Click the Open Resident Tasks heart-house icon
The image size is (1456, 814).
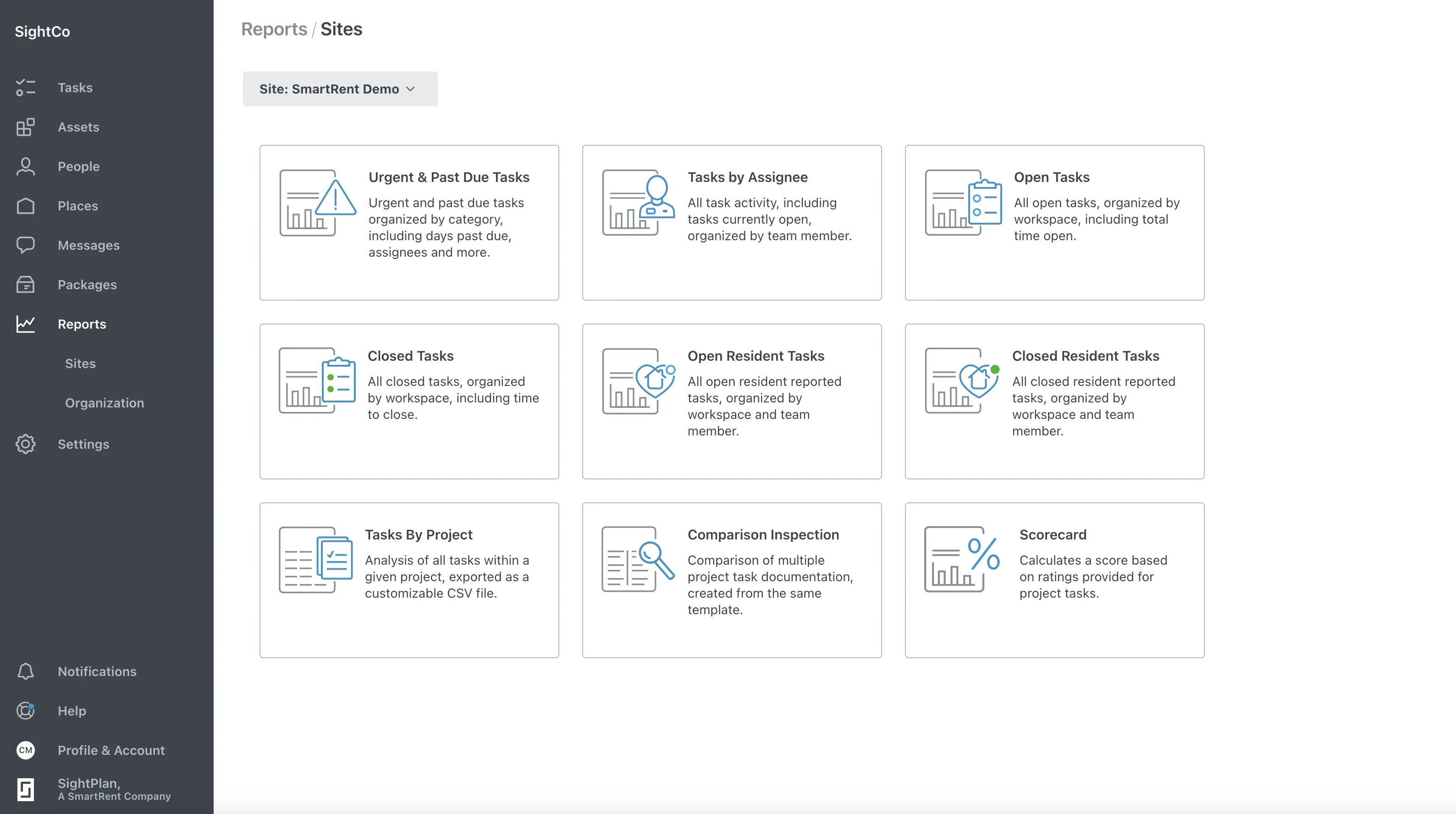[x=639, y=381]
